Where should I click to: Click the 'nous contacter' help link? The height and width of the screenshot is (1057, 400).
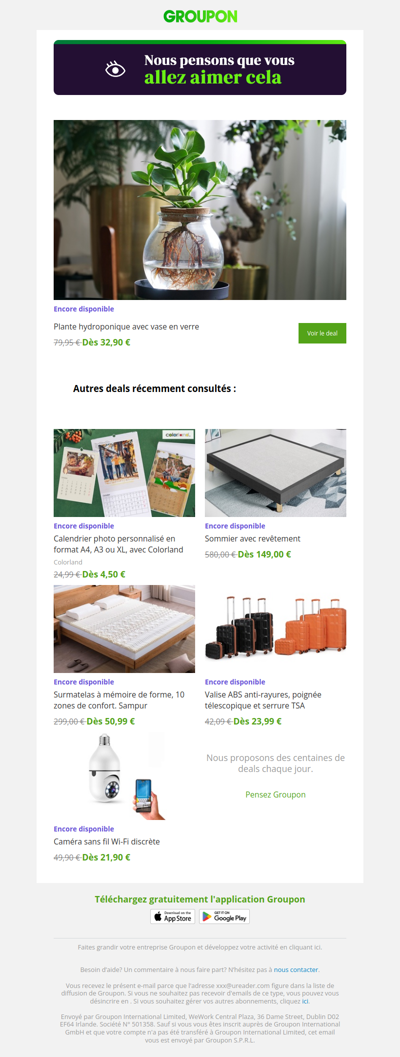pos(295,969)
